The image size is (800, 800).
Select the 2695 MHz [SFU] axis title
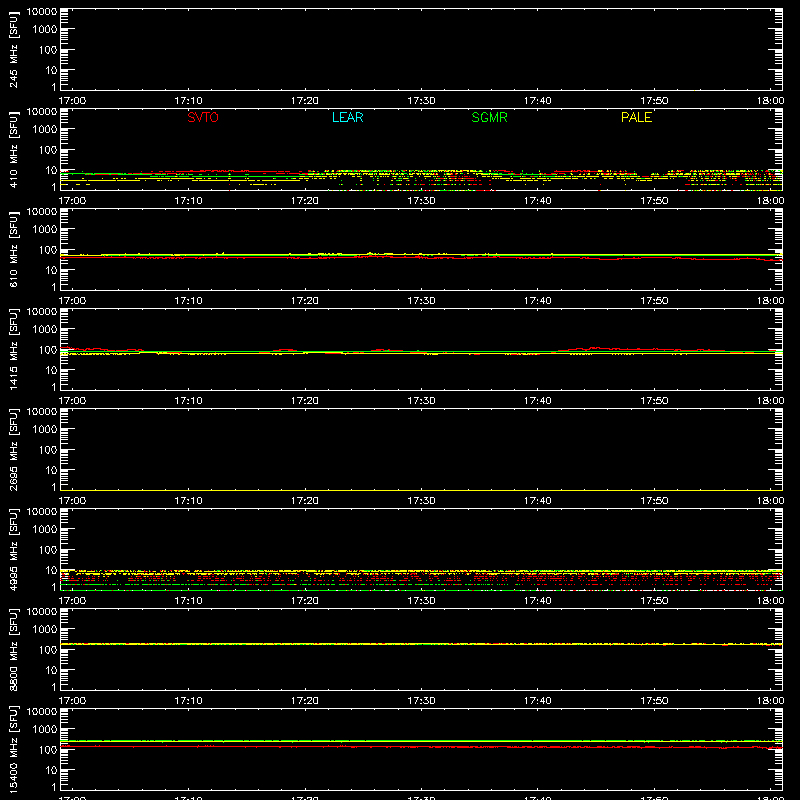(13, 449)
